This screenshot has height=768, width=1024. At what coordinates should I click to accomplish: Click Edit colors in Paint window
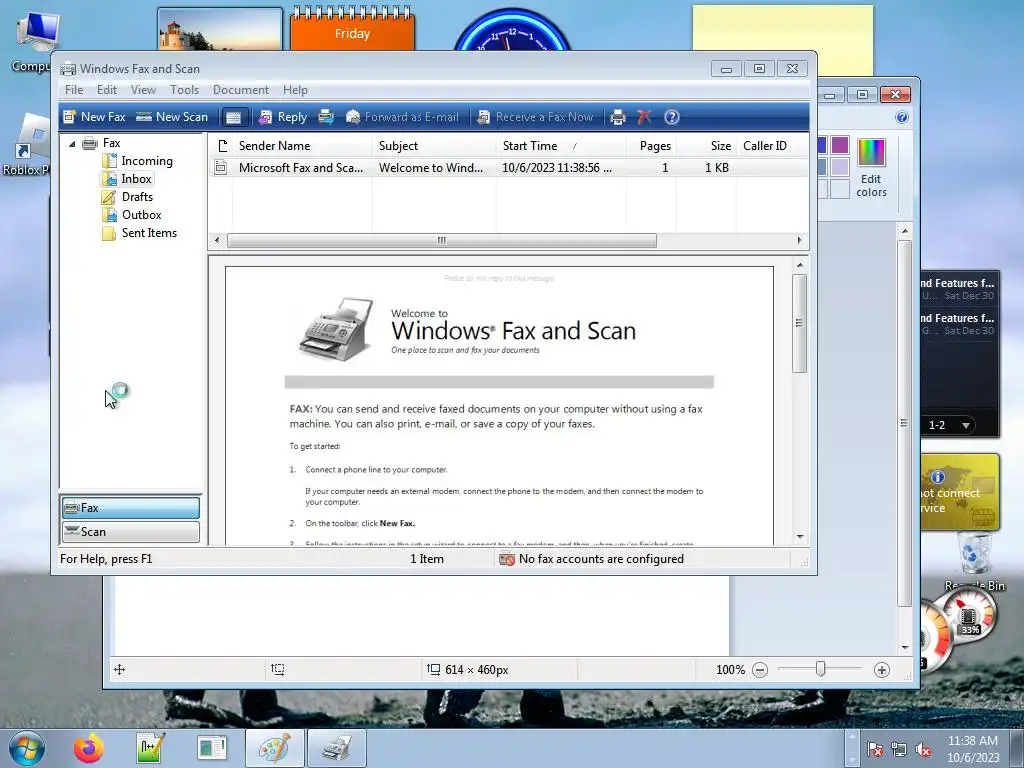871,168
